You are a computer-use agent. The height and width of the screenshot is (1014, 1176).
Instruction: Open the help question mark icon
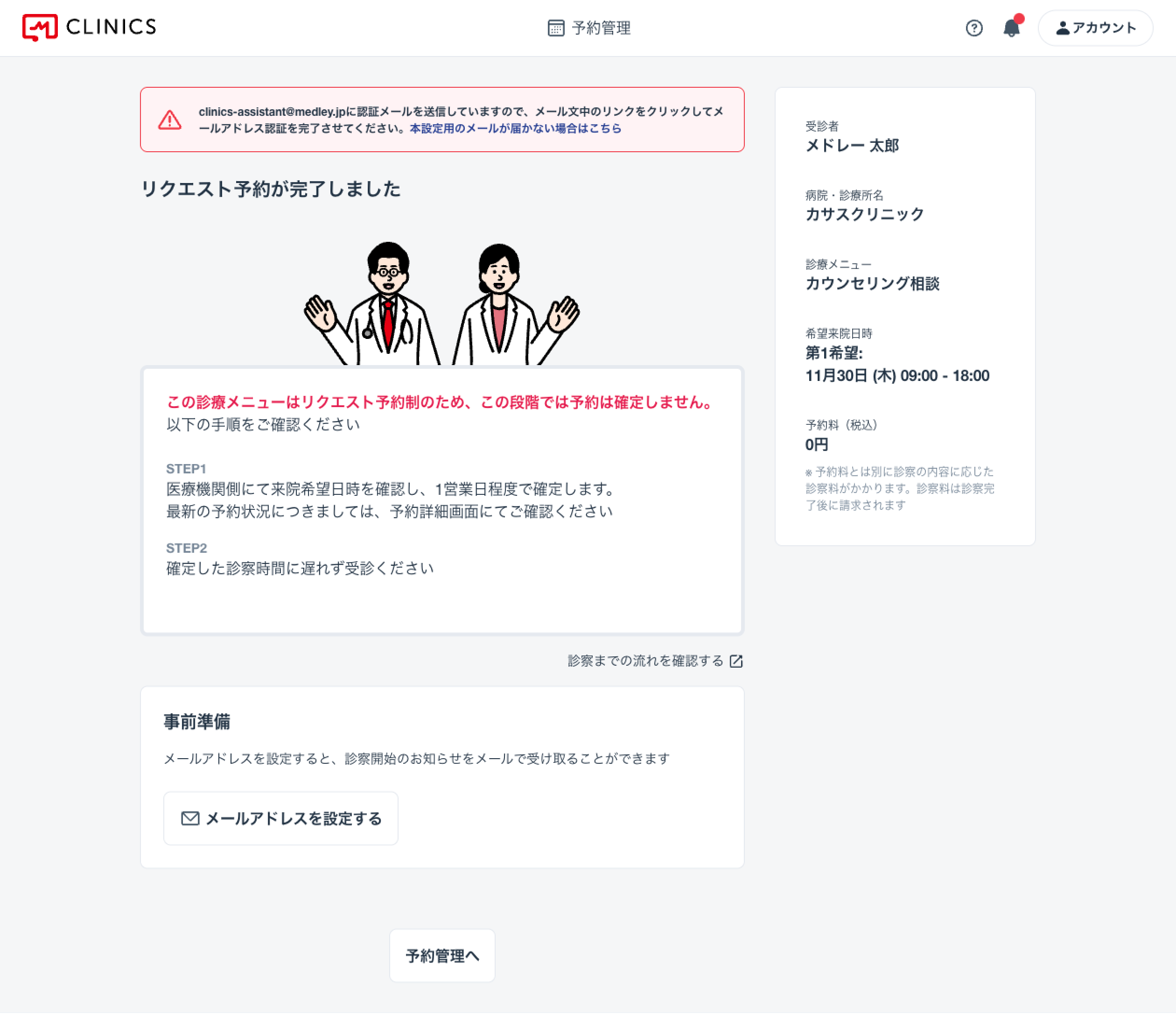coord(974,28)
